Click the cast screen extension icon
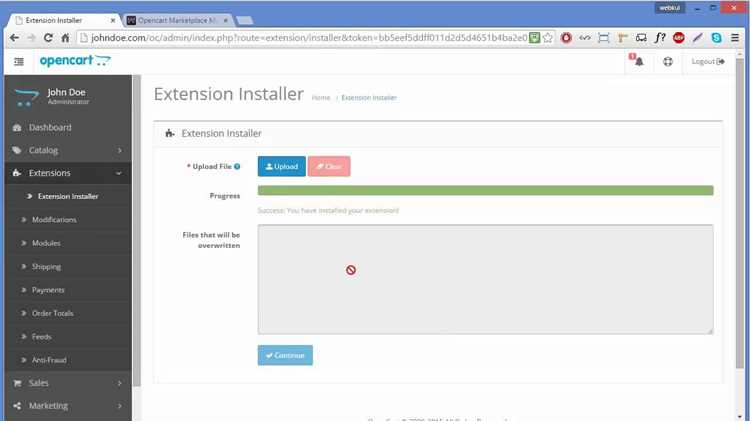 click(x=641, y=37)
